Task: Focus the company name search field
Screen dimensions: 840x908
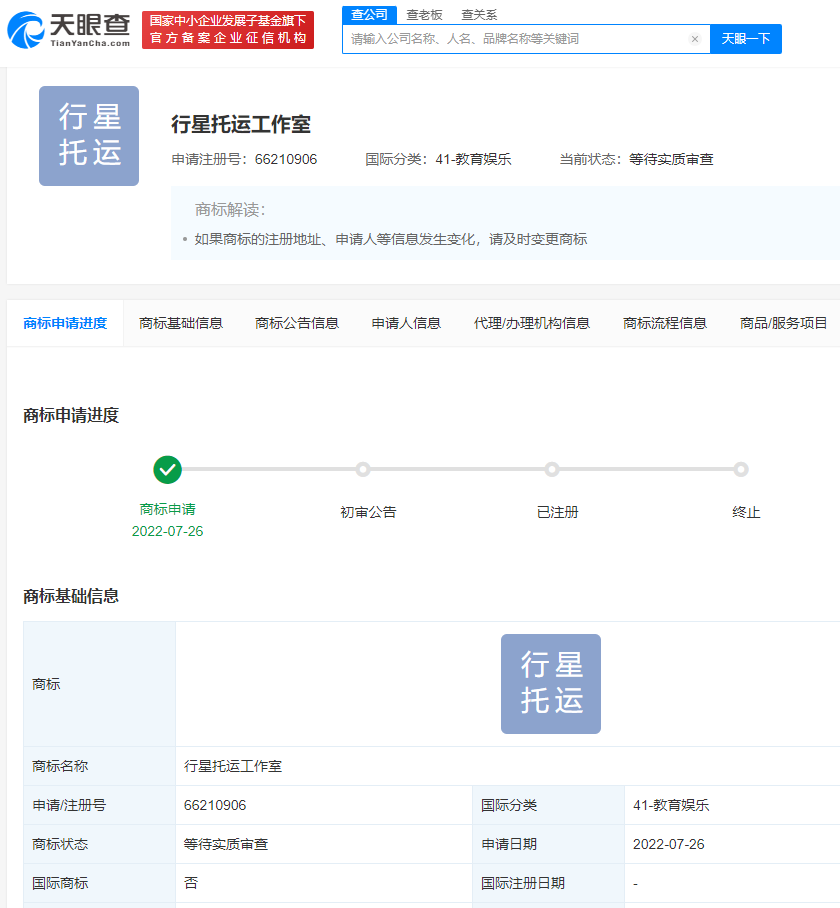Action: click(x=515, y=39)
